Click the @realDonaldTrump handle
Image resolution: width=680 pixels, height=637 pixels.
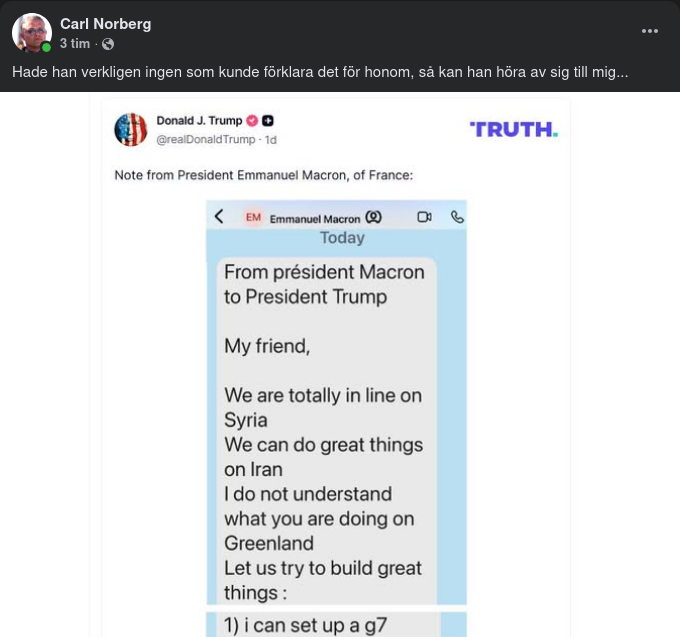206,140
